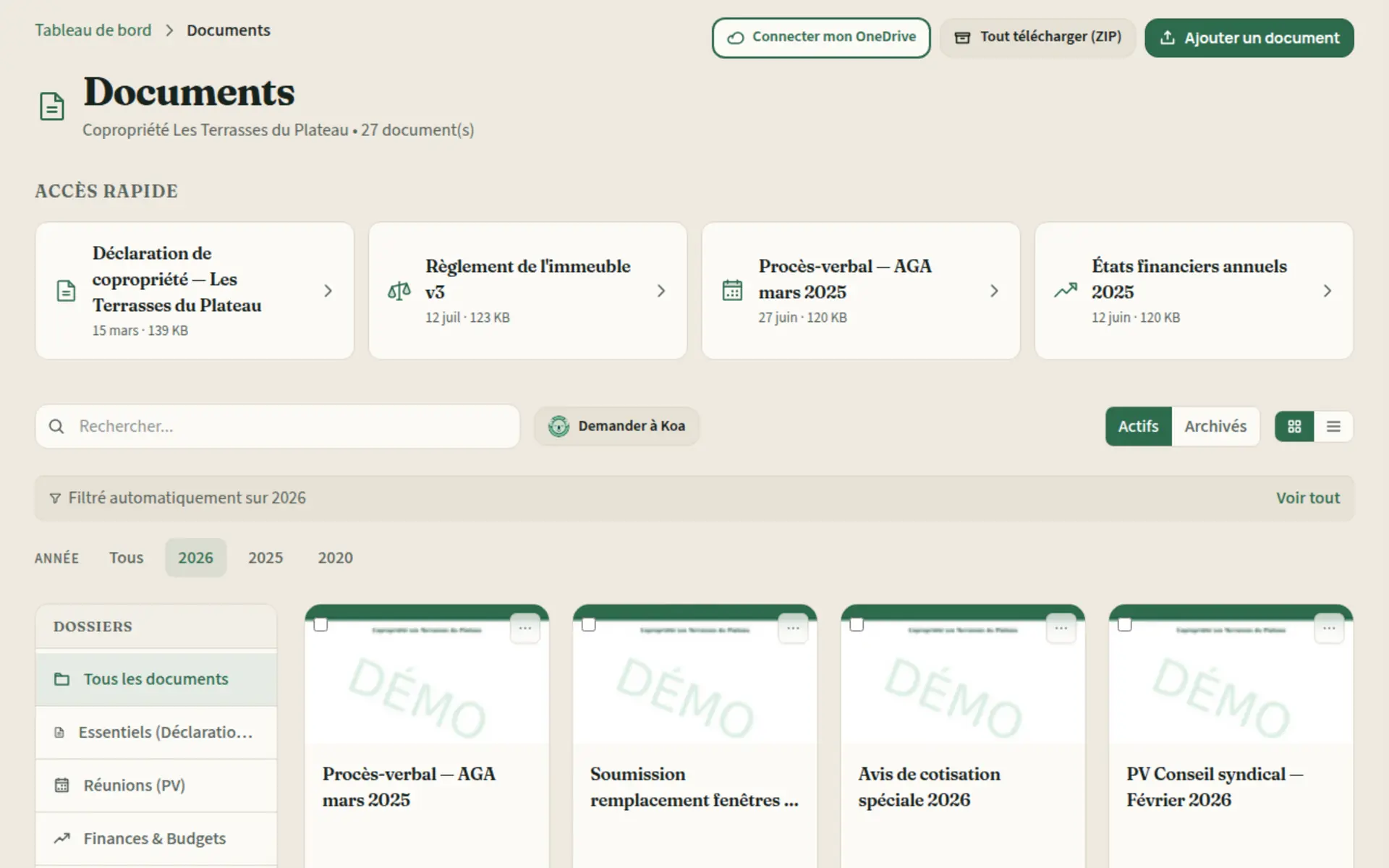The width and height of the screenshot is (1389, 868).
Task: Click Connecter mon OneDrive button
Action: [821, 38]
